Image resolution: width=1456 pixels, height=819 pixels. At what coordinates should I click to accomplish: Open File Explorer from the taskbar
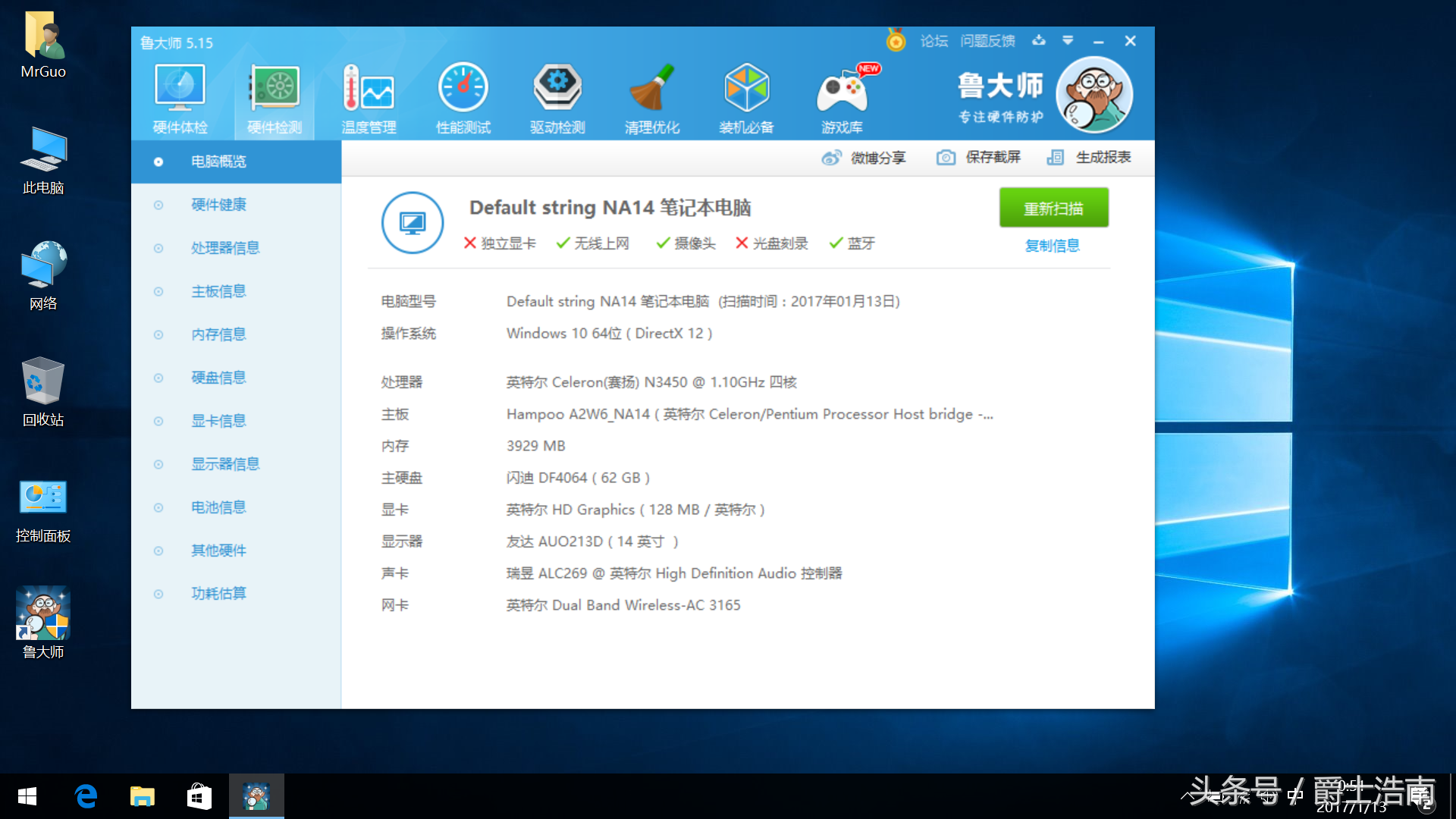point(142,796)
